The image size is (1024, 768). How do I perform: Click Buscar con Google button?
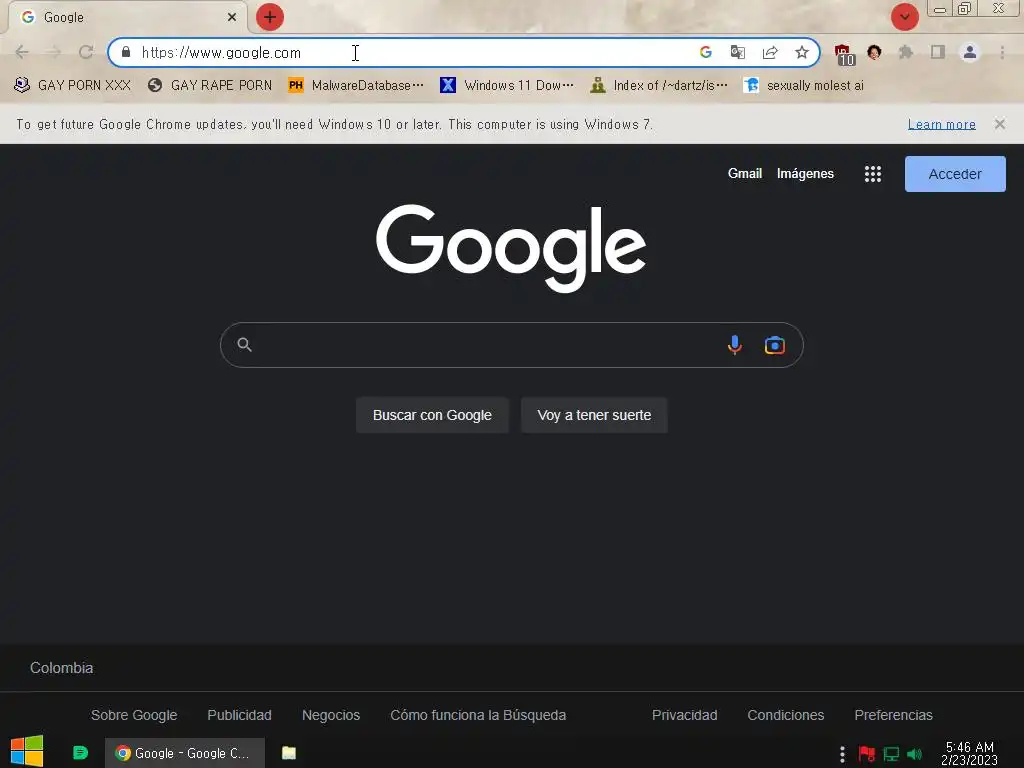pos(432,415)
